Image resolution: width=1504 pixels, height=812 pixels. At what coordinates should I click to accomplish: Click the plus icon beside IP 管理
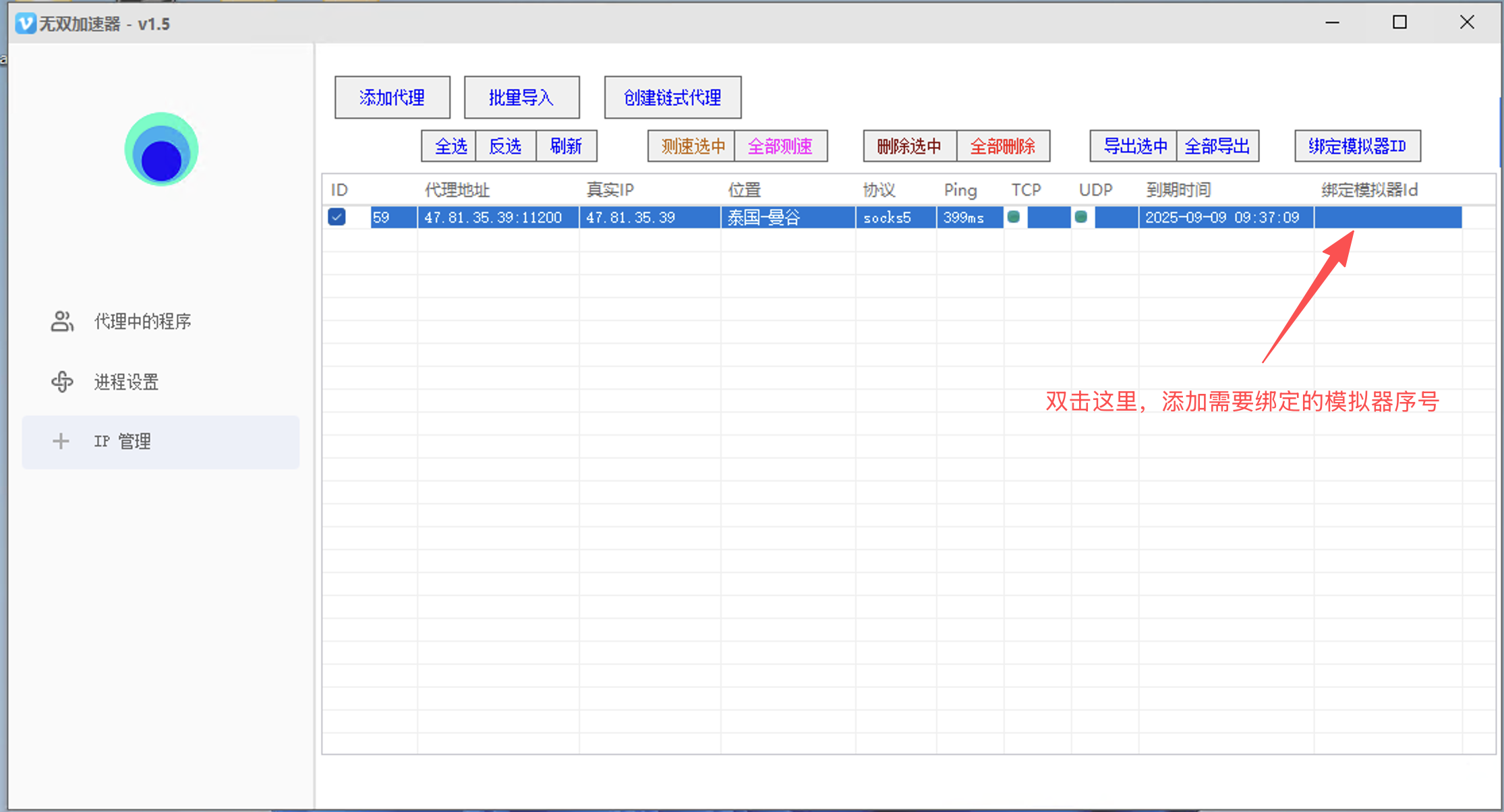pyautogui.click(x=61, y=441)
